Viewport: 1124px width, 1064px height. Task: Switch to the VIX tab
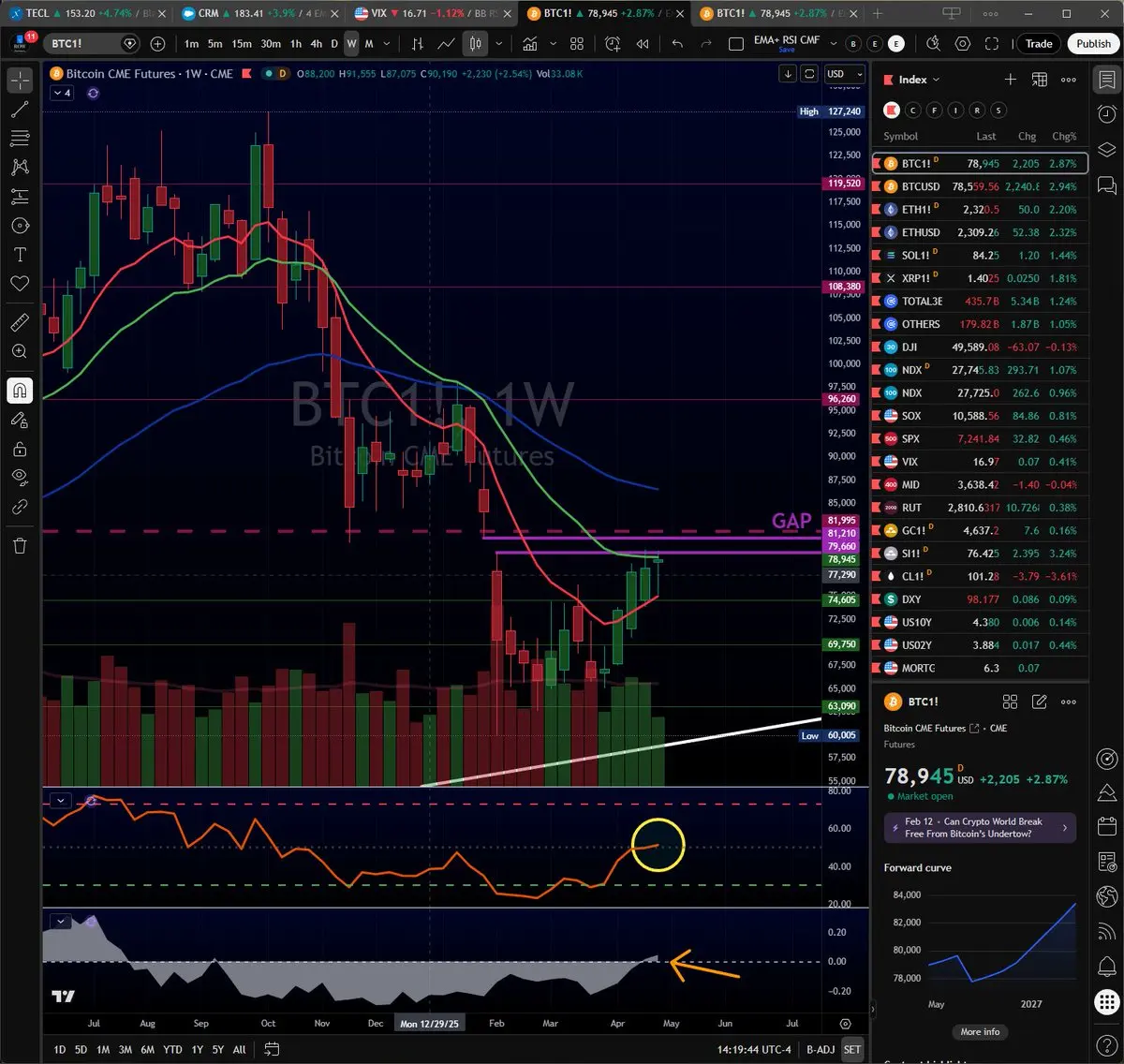(430, 13)
